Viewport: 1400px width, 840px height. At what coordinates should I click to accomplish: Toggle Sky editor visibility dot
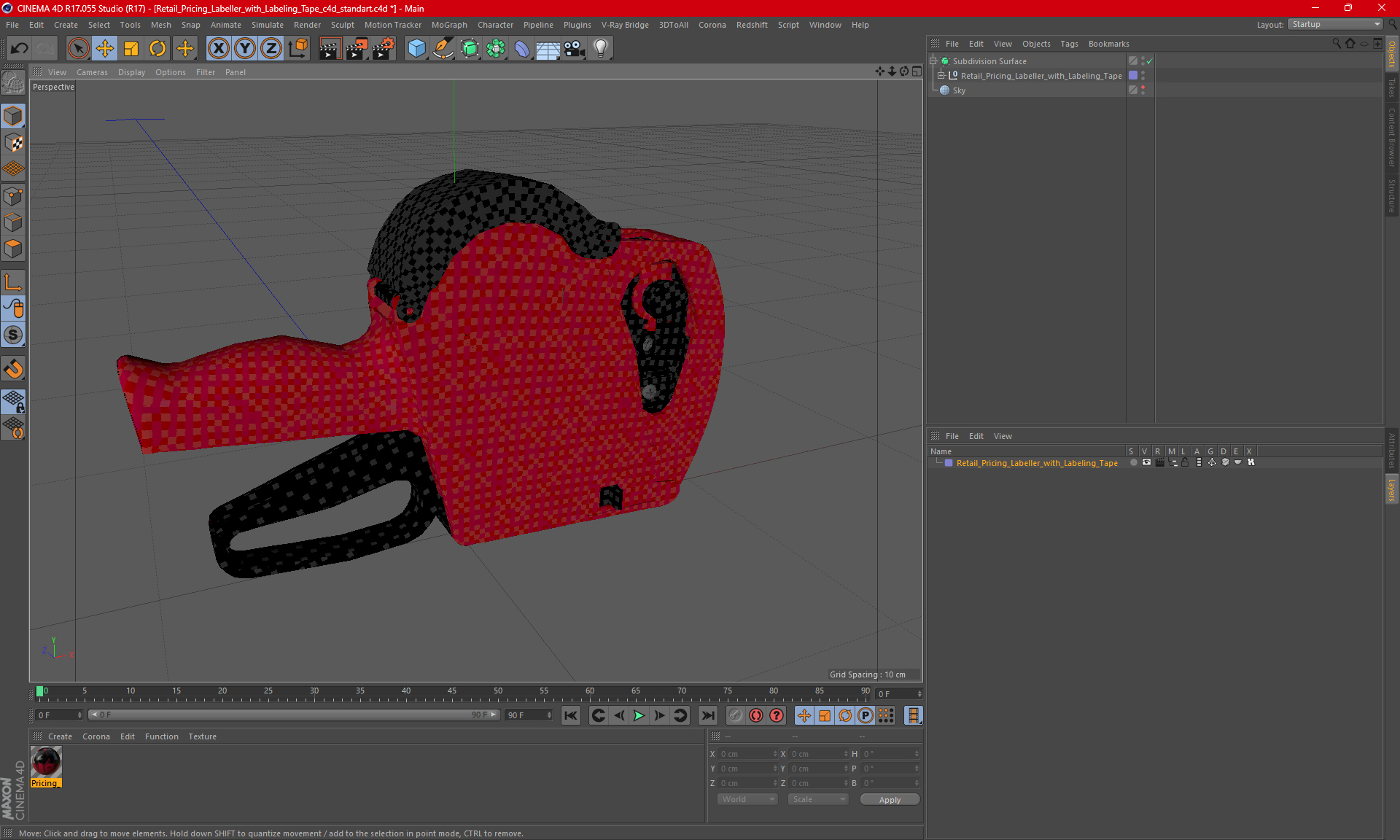1143,87
